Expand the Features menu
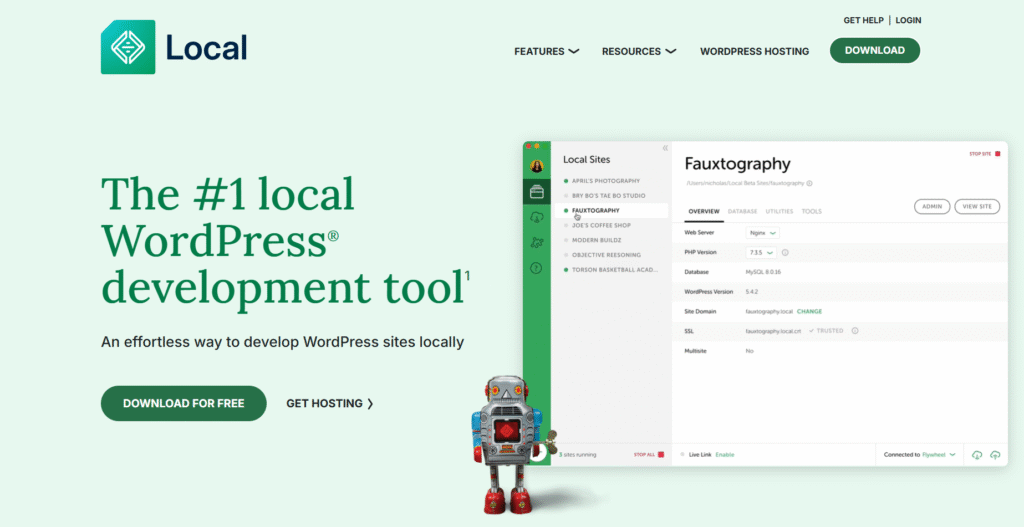The height and width of the screenshot is (527, 1024). [x=547, y=51]
